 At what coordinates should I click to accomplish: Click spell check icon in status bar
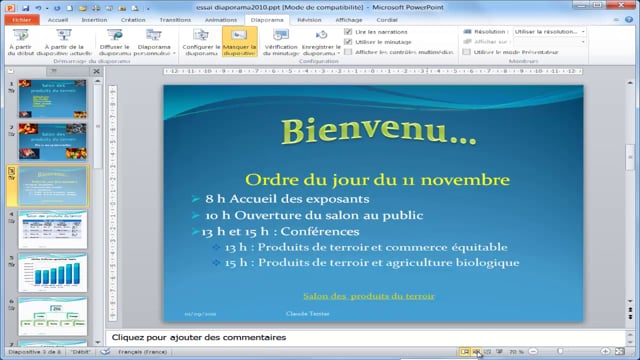coord(105,351)
